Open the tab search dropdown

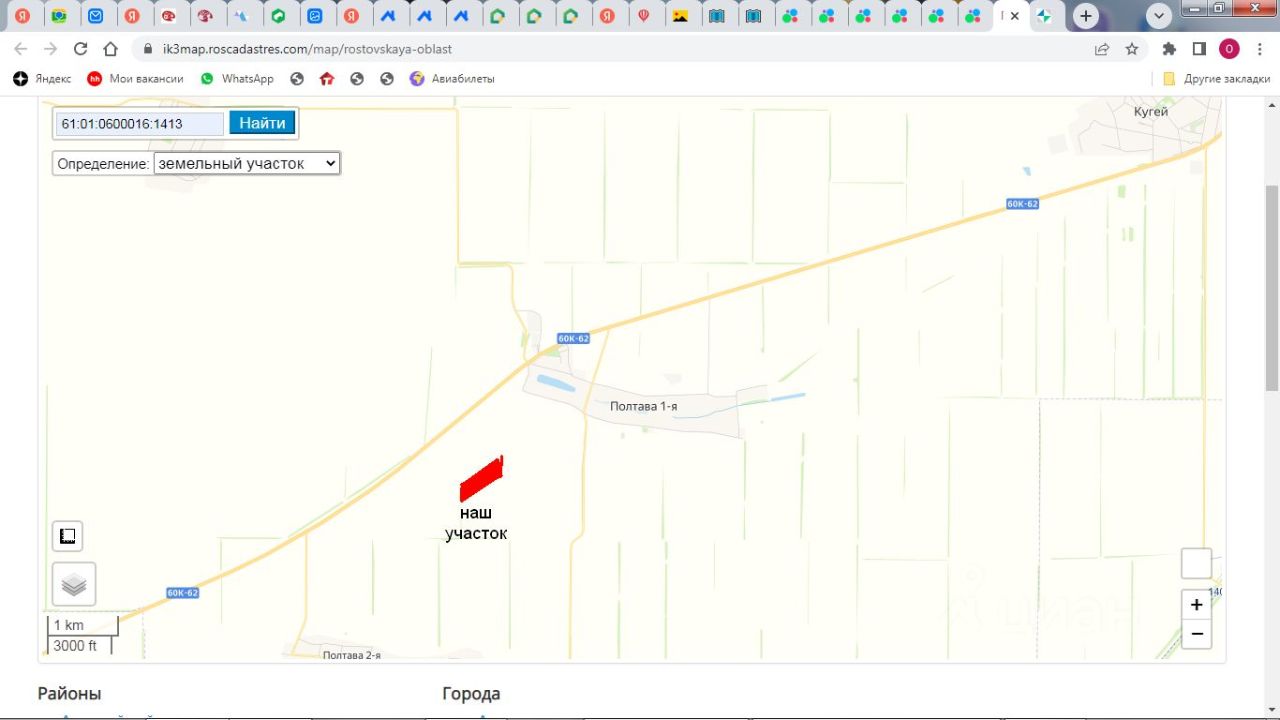tap(1159, 16)
